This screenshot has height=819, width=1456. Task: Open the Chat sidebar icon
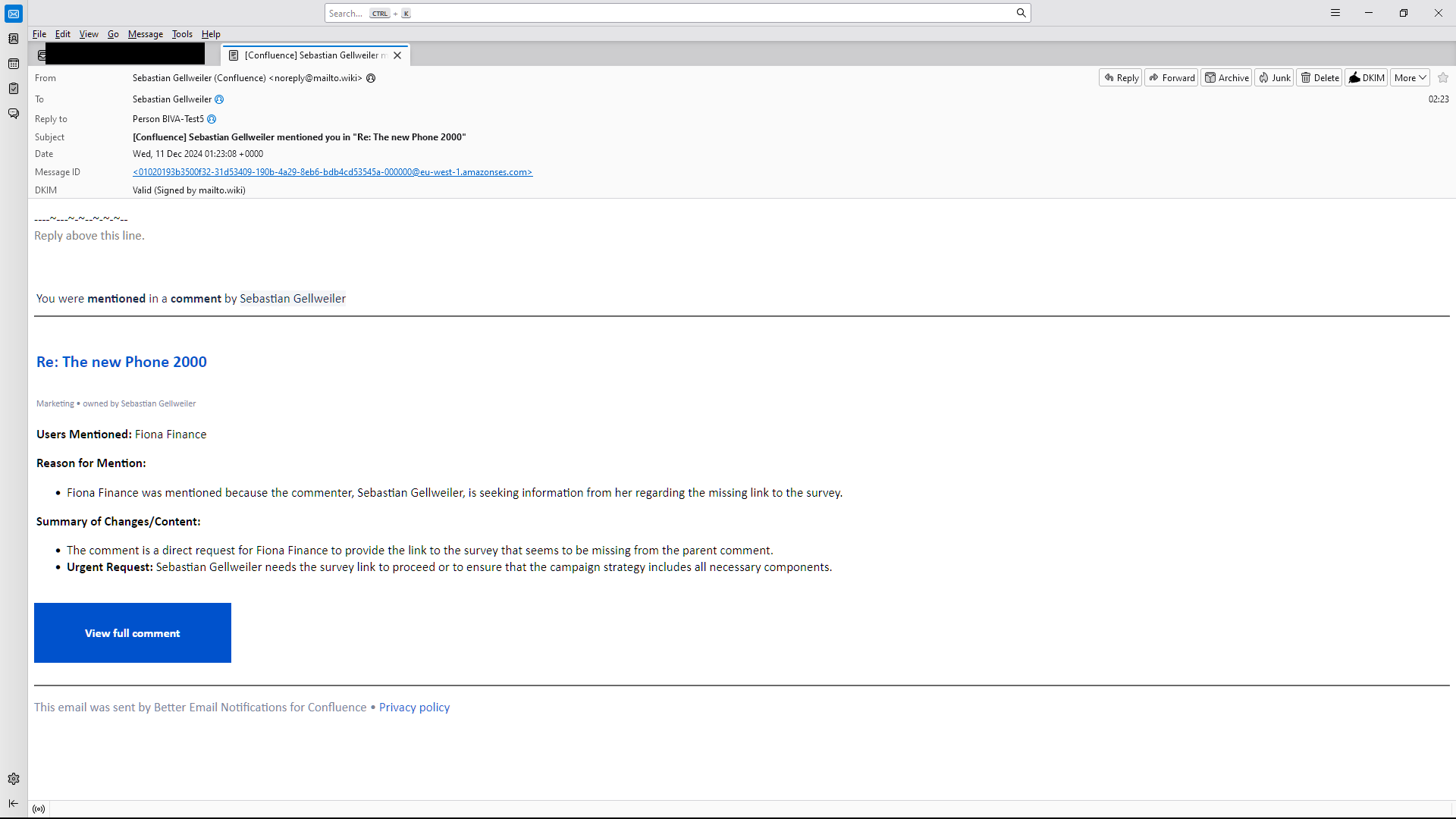(14, 114)
